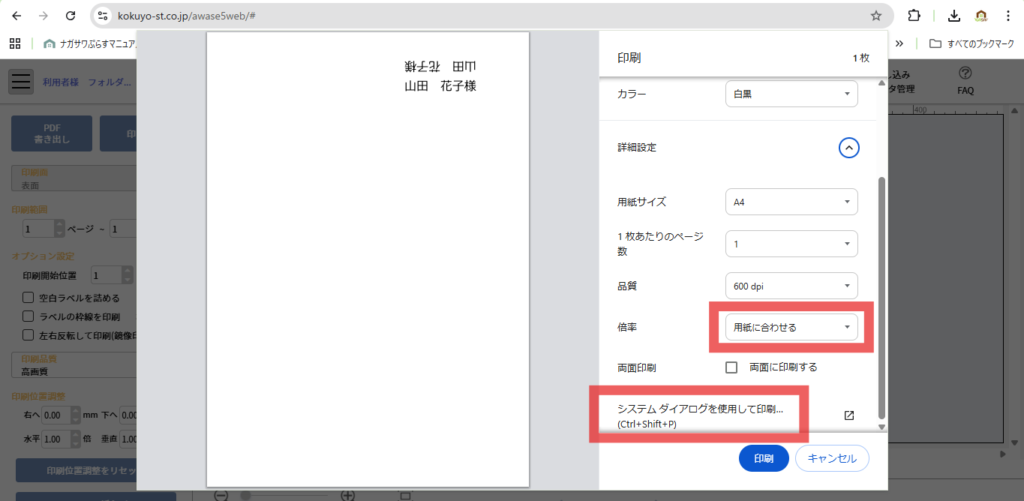Bookmark this page with the star icon
The image size is (1024, 501).
tap(876, 16)
